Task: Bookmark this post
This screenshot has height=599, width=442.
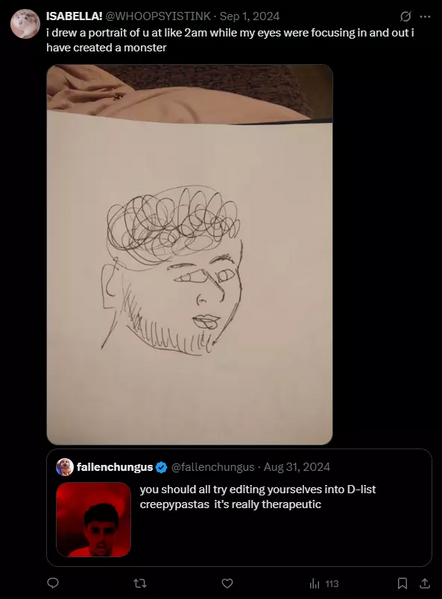Action: point(402,583)
